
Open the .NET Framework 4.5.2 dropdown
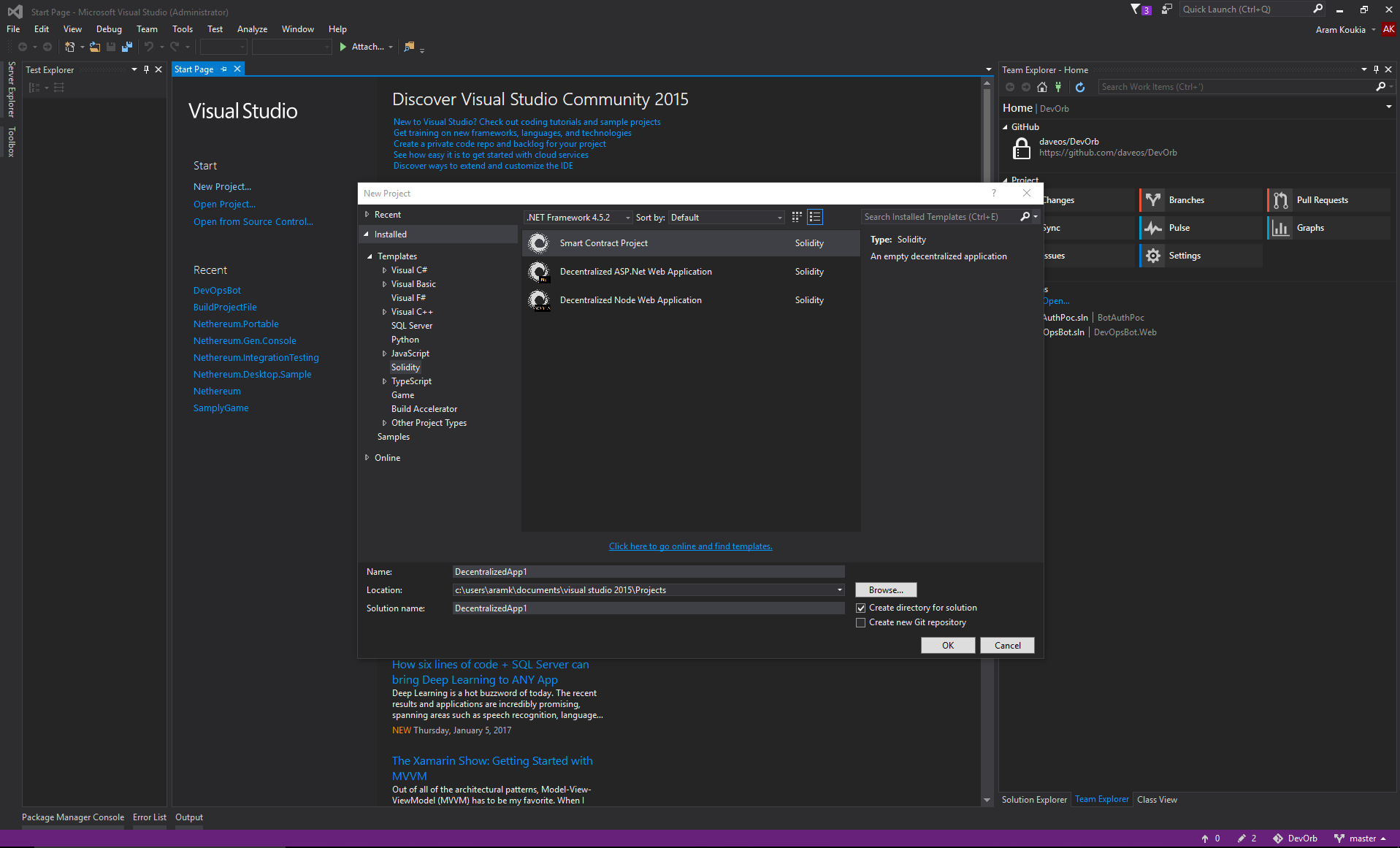(627, 217)
